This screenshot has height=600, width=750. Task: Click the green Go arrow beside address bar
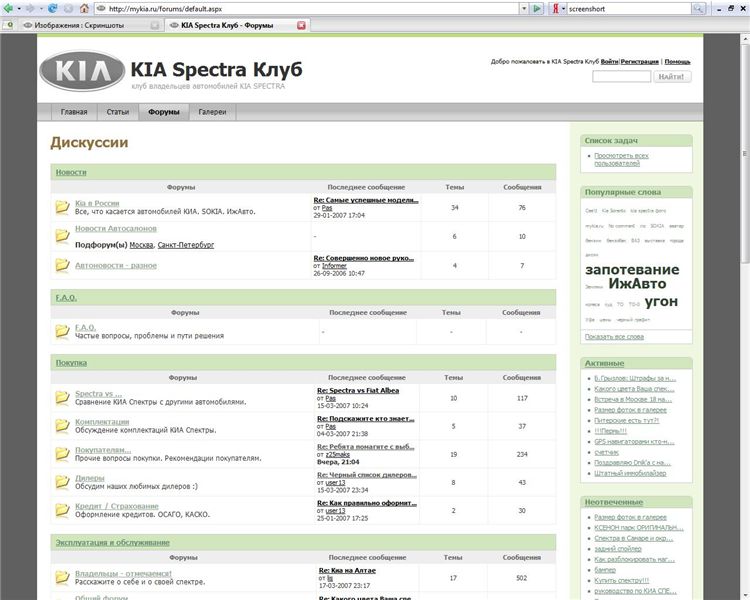537,8
